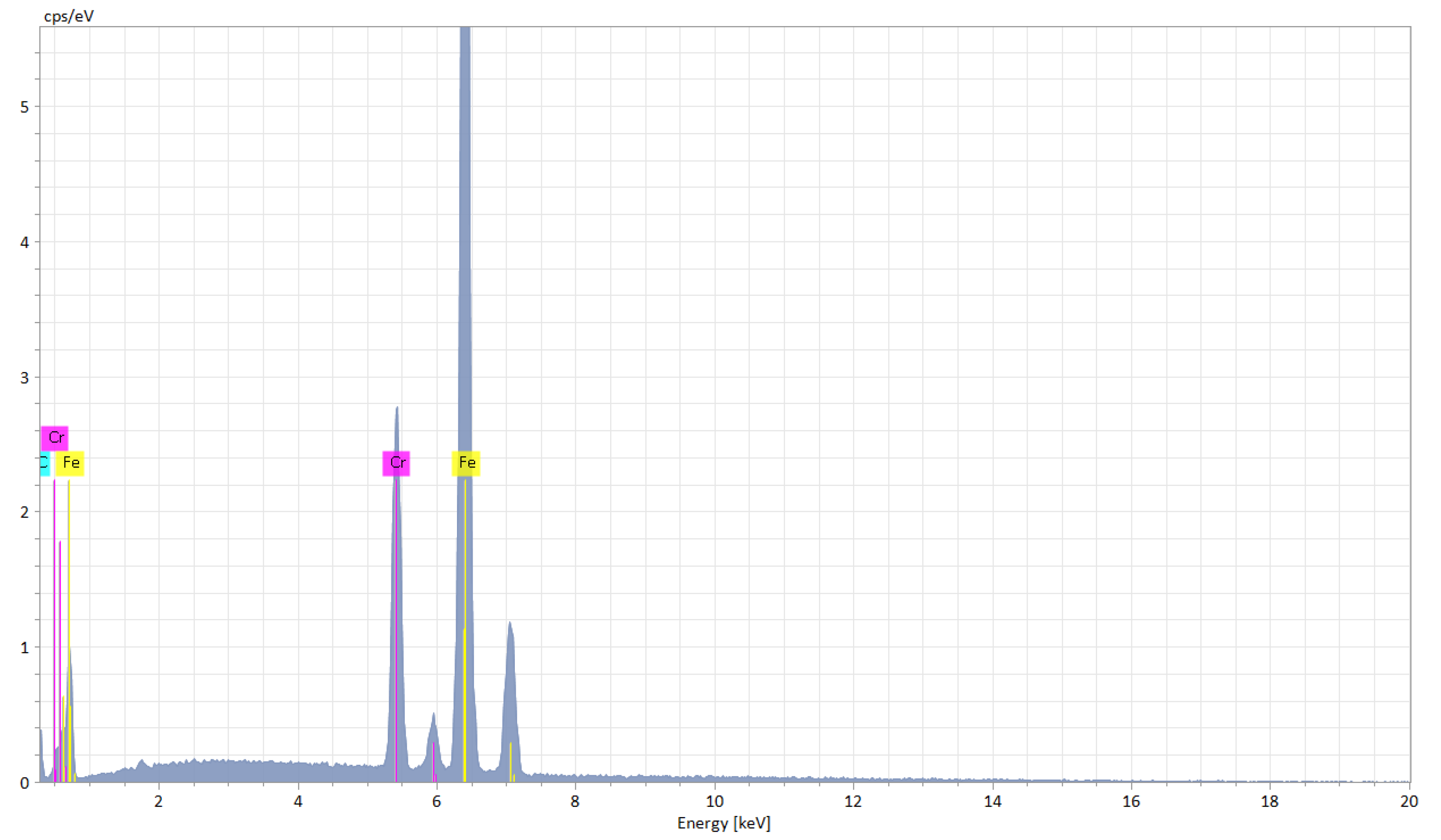Click the magenta Cr label near 5.4 keV
The width and height of the screenshot is (1441, 840).
[x=396, y=463]
